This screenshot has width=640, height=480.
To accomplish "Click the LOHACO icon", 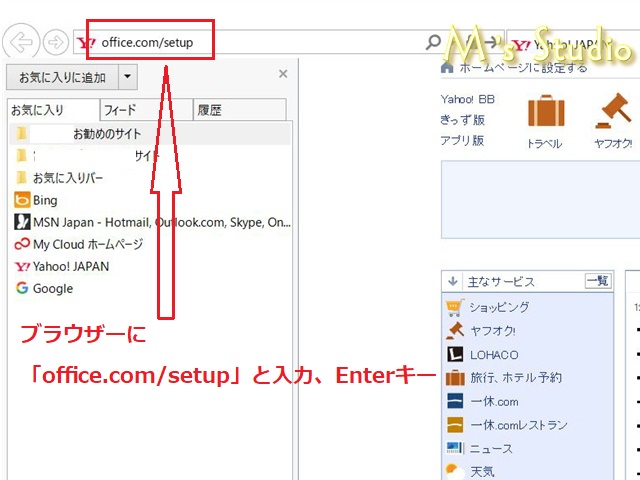I will (x=455, y=354).
